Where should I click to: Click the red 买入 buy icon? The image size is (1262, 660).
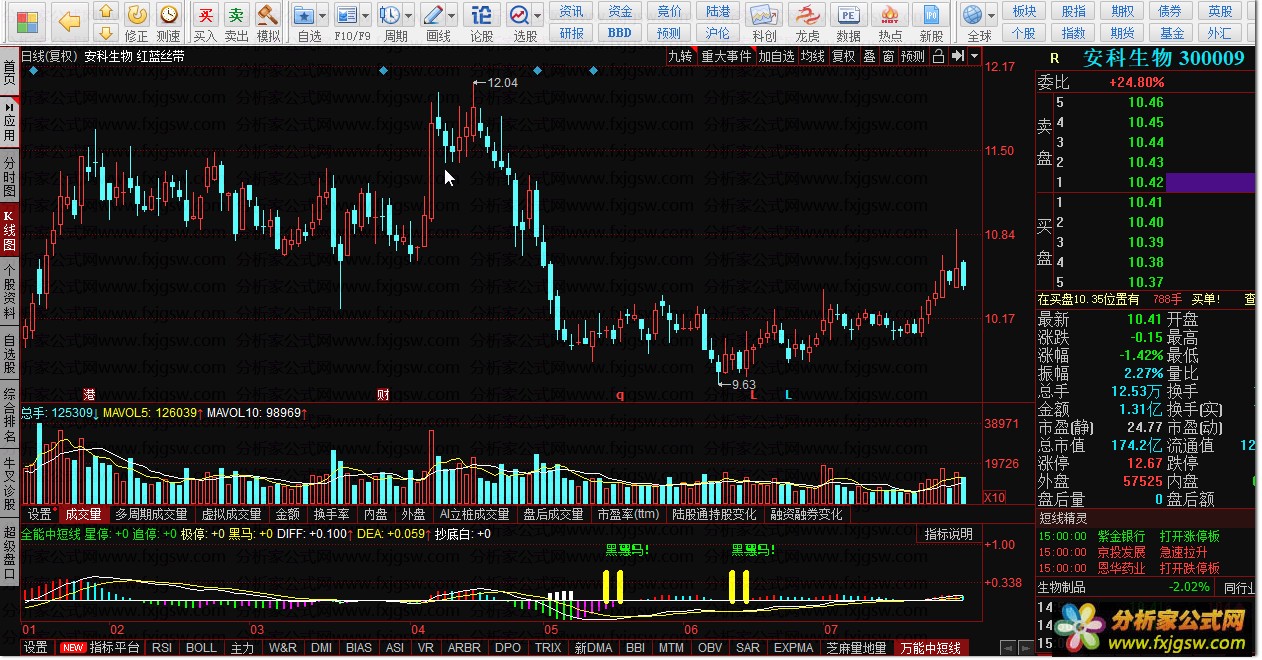pos(205,15)
